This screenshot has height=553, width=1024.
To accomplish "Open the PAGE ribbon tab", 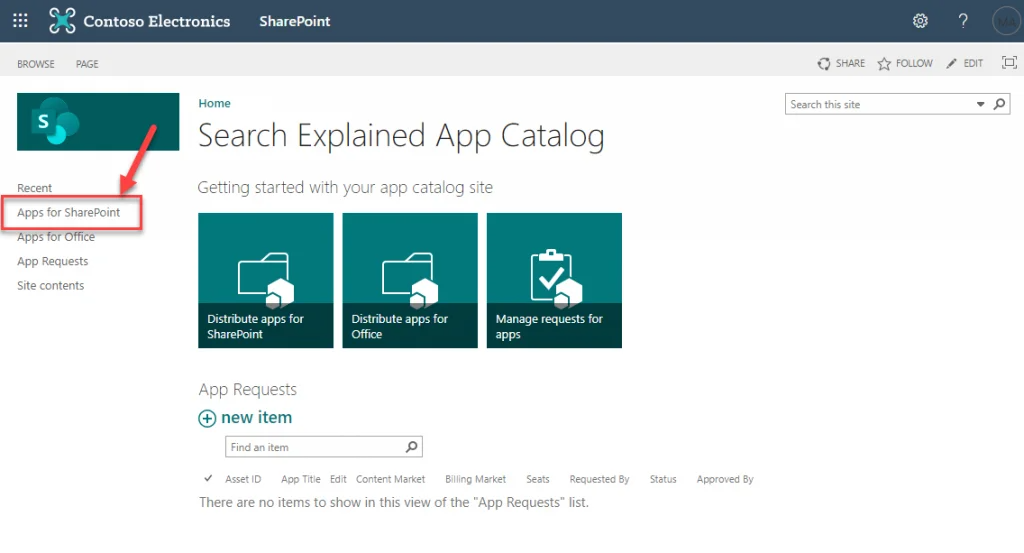I will [x=87, y=64].
